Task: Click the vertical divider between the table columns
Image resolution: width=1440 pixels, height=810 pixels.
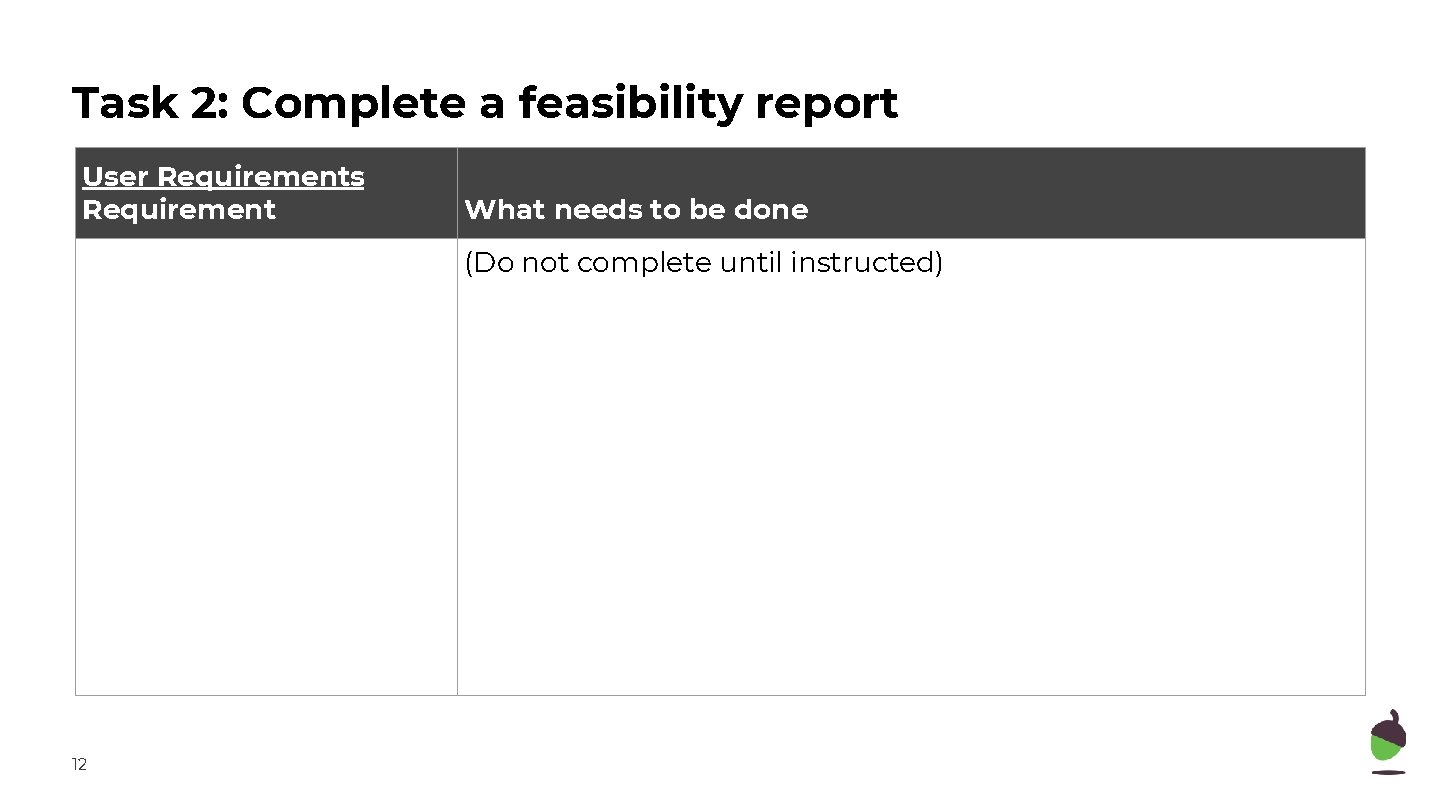Action: 457,466
